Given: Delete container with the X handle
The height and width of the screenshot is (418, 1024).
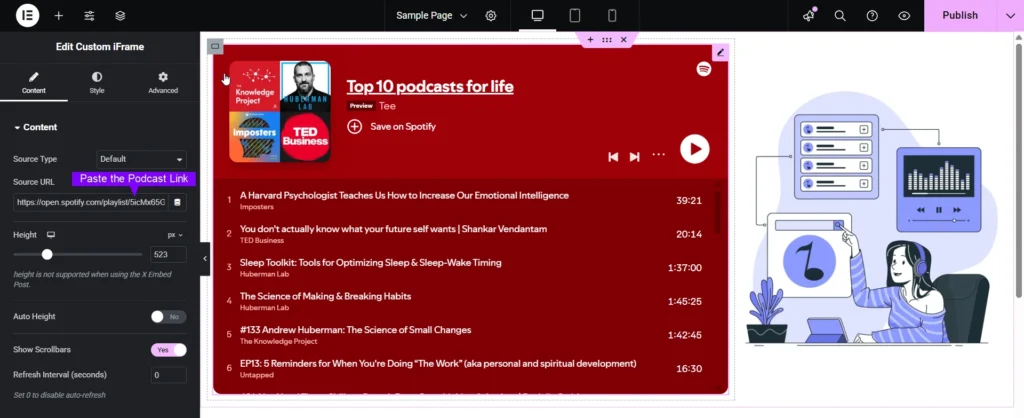Looking at the screenshot, I should [x=624, y=40].
